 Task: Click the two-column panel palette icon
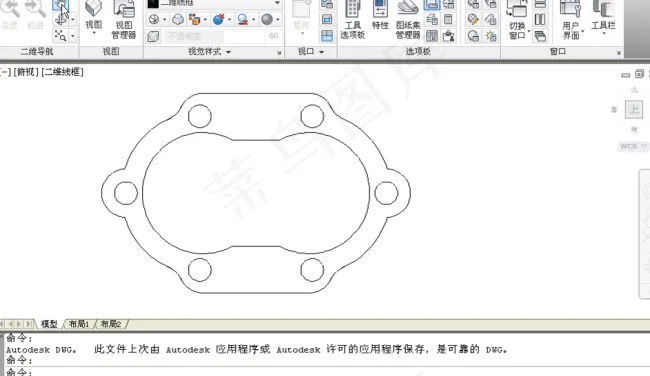point(432,36)
